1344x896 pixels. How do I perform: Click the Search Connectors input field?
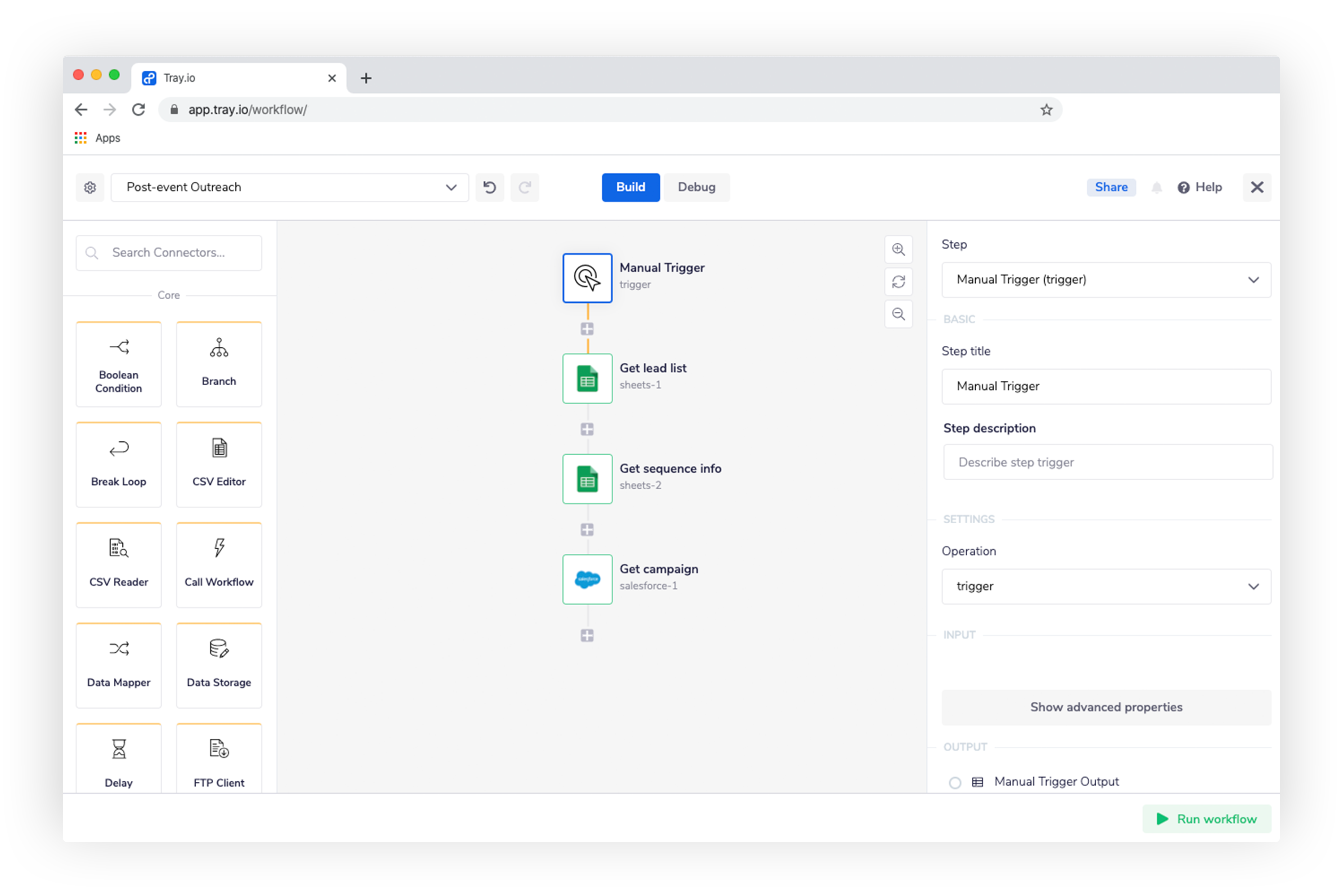pyautogui.click(x=169, y=253)
